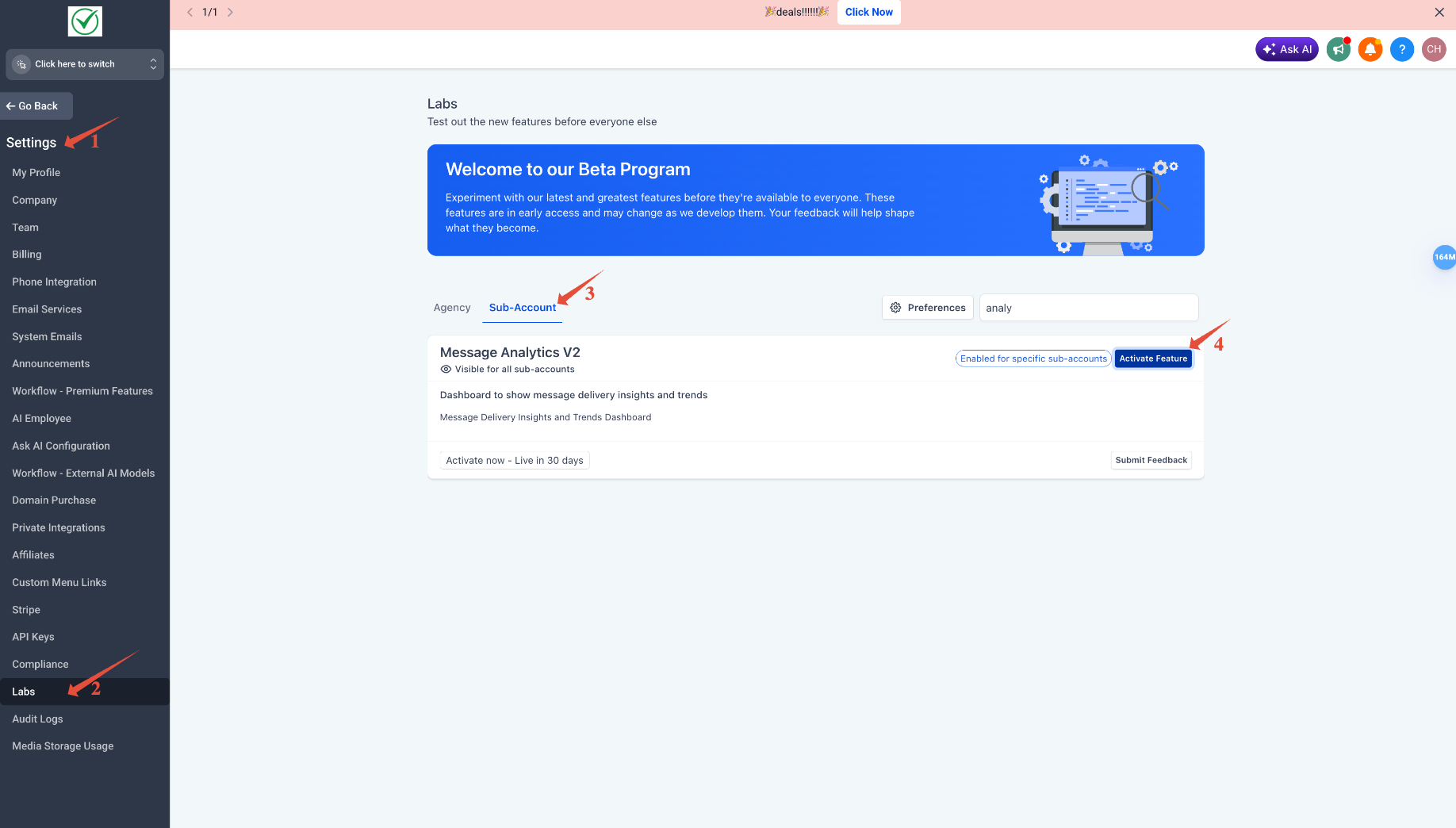Click the green checkmark logo icon
Viewport: 1456px width, 828px height.
[85, 21]
